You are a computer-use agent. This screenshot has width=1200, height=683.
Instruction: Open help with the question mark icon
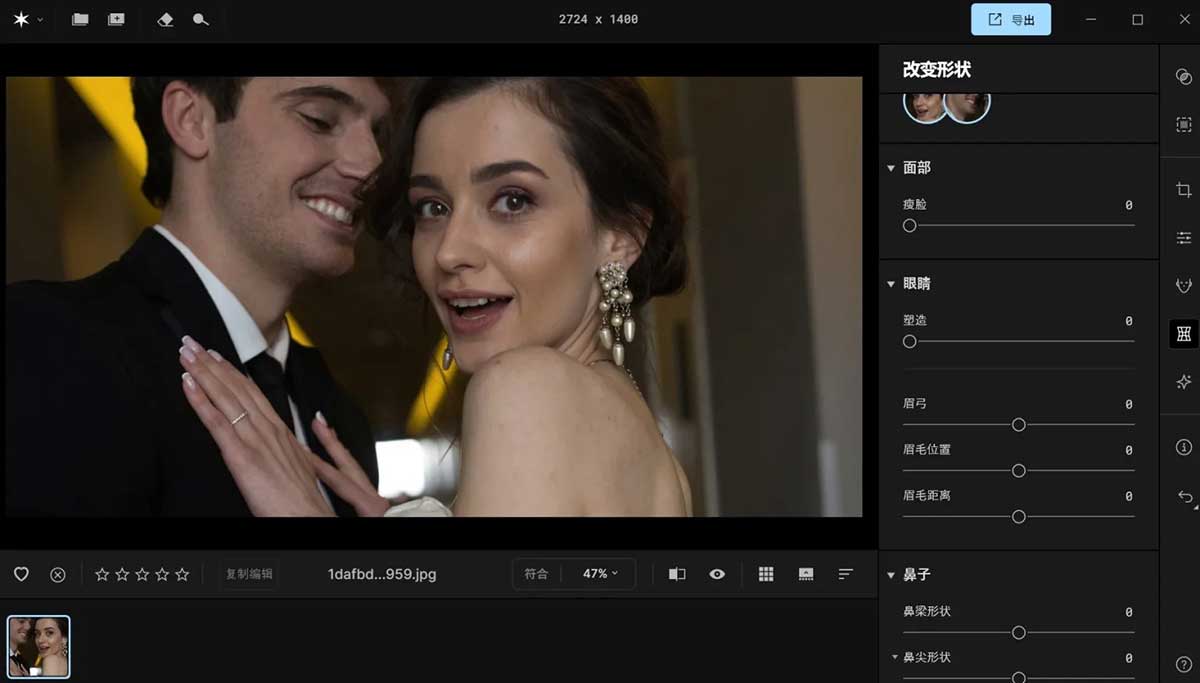point(1184,664)
